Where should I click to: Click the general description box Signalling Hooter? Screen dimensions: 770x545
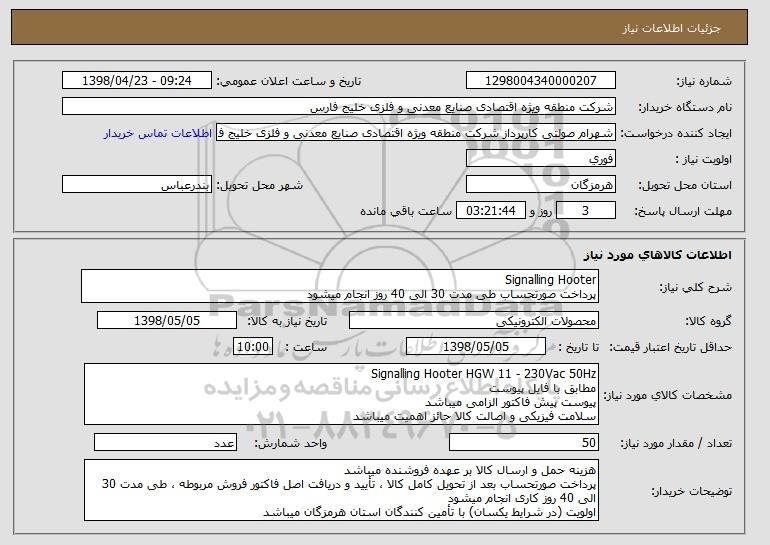340,286
